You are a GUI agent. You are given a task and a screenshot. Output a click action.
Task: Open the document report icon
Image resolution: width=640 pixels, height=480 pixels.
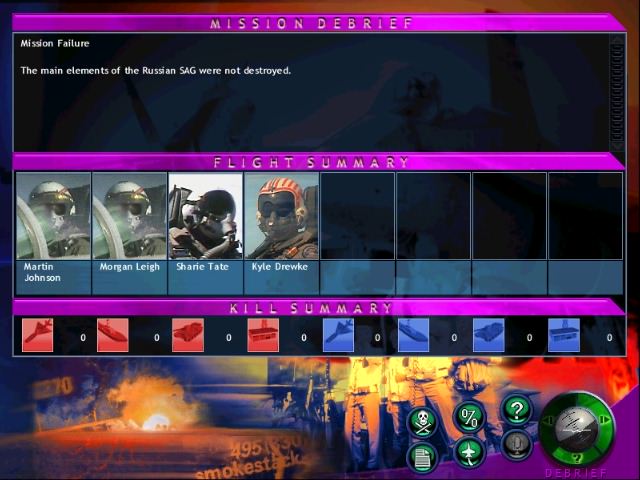pos(422,457)
